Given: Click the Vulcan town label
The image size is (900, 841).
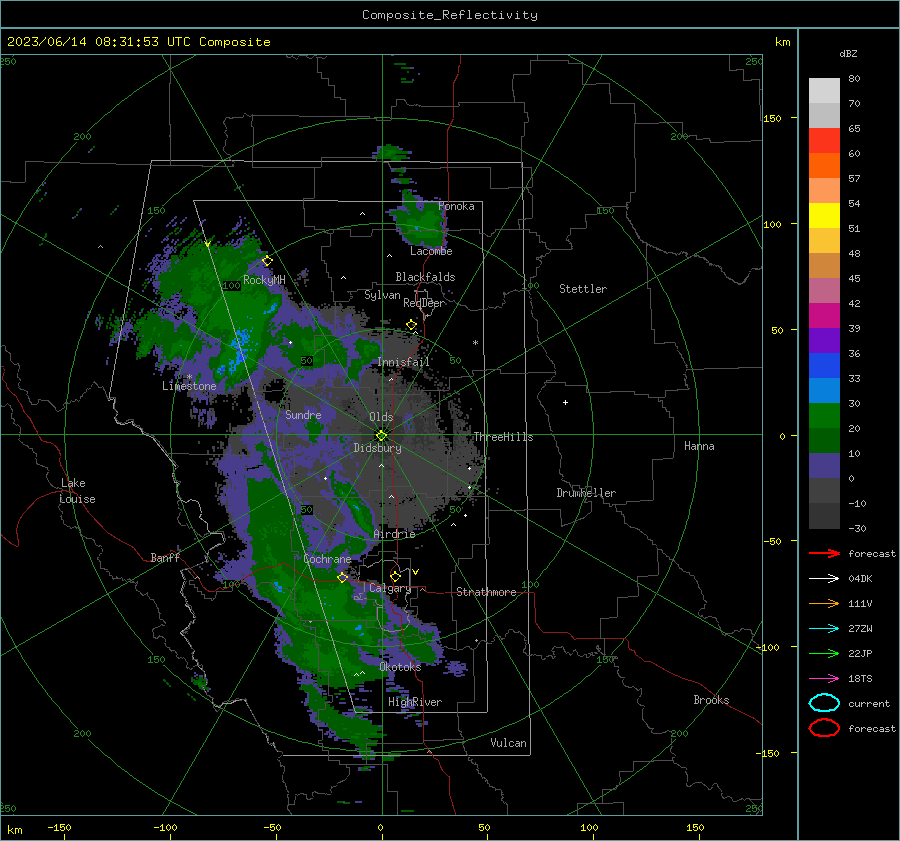Looking at the screenshot, I should pos(509,743).
